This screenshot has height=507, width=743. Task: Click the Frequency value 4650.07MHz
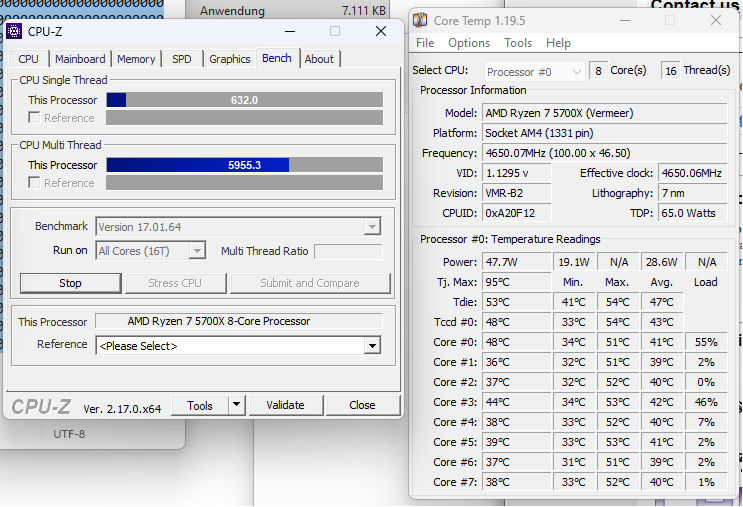[x=605, y=153]
